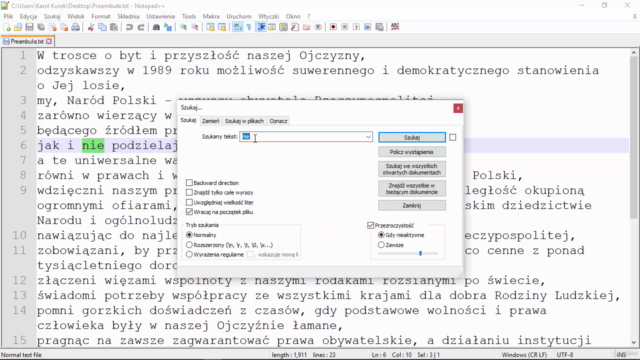Image resolution: width=640 pixels, height=360 pixels.
Task: Toggle the small checkbox beside Szukaj button
Action: click(x=453, y=138)
